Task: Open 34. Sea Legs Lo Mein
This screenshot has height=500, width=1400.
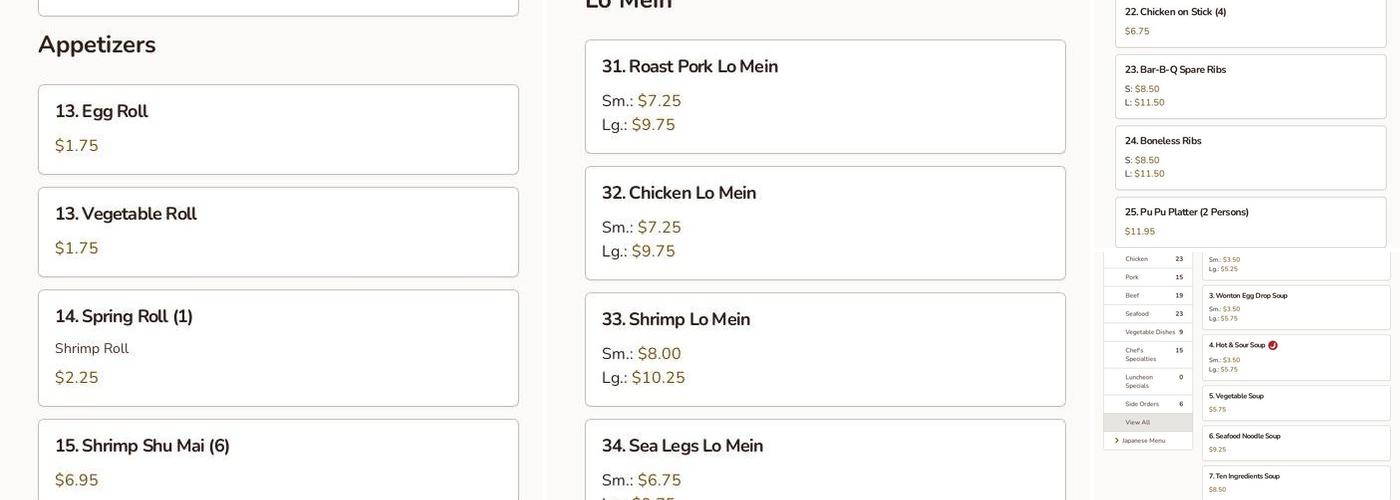Action: (x=825, y=460)
